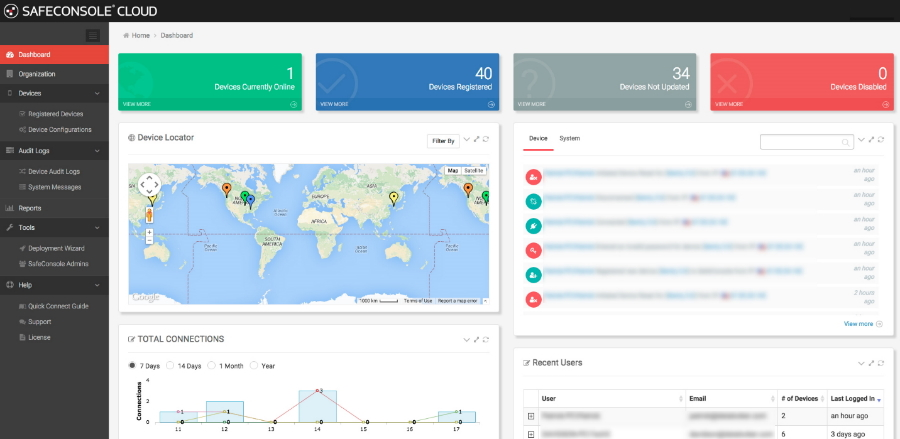
Task: Switch to the System tab
Action: coord(569,138)
